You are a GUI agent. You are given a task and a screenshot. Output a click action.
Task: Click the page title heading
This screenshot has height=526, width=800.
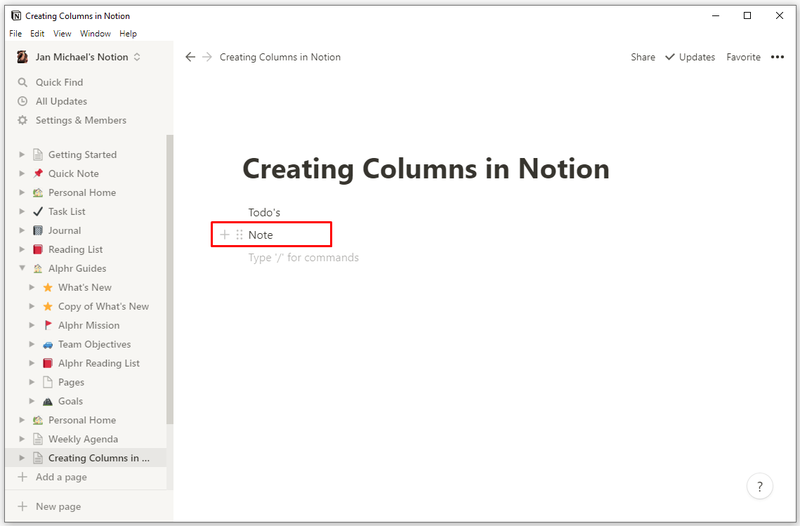point(426,168)
